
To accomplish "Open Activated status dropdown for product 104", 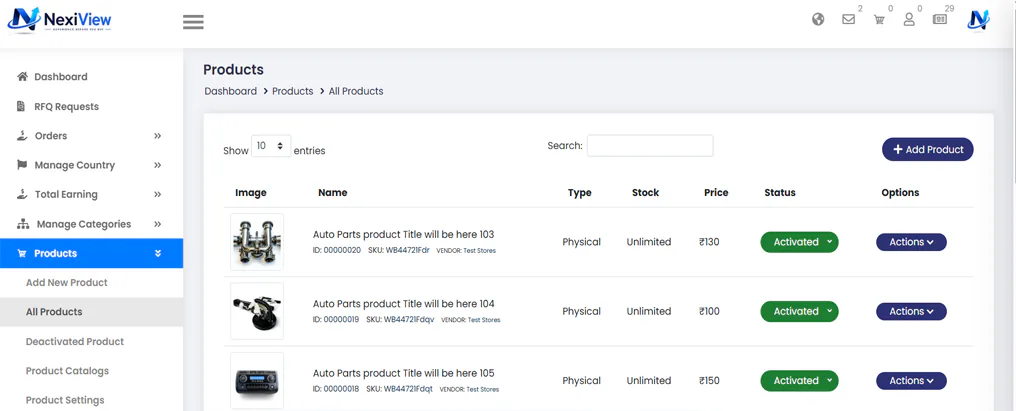I will pos(799,311).
